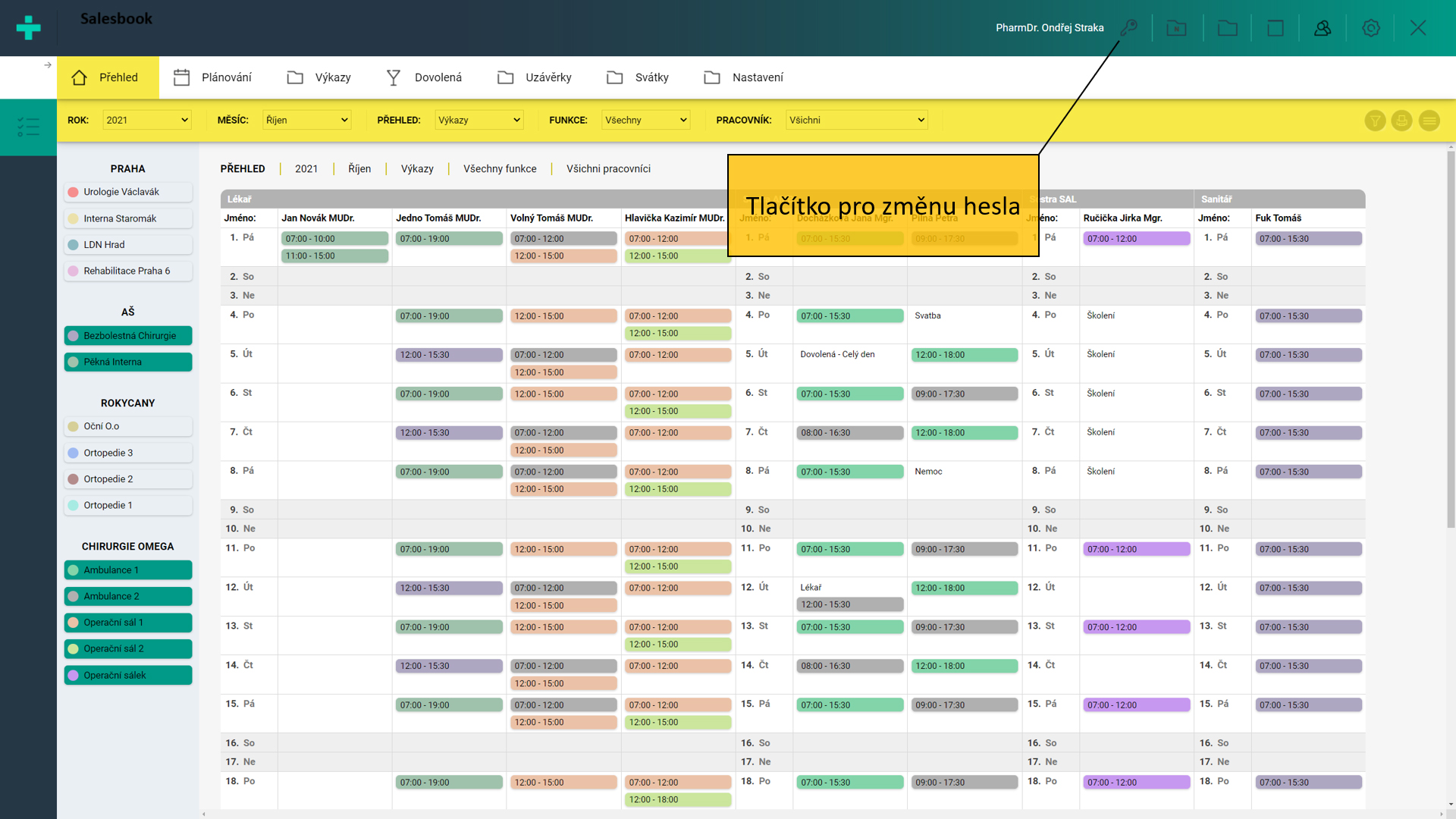The image size is (1456, 819).
Task: Click the LDN Hrad department button
Action: click(127, 245)
